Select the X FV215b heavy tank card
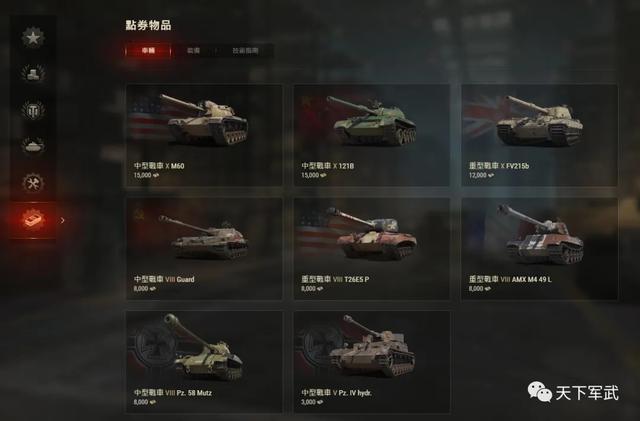This screenshot has height=421, width=640. [540, 136]
